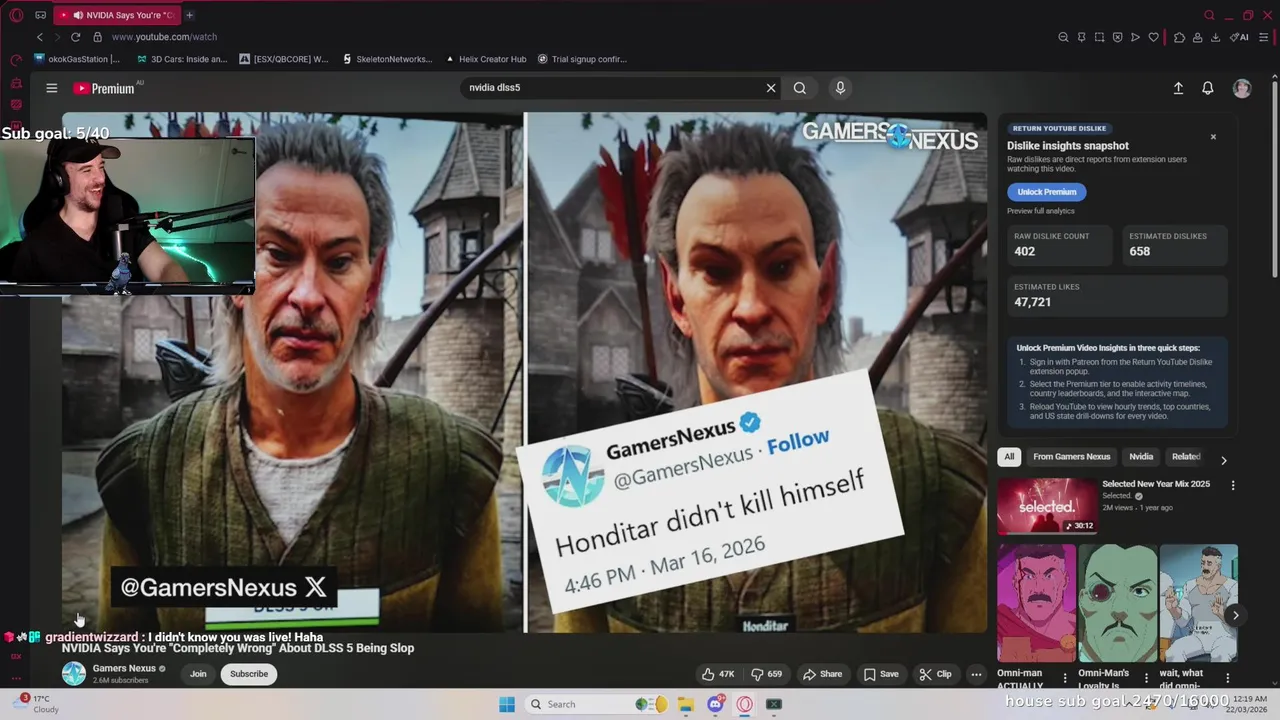Dislike the video with thumbs down
Viewport: 1280px width, 720px height.
(x=767, y=674)
